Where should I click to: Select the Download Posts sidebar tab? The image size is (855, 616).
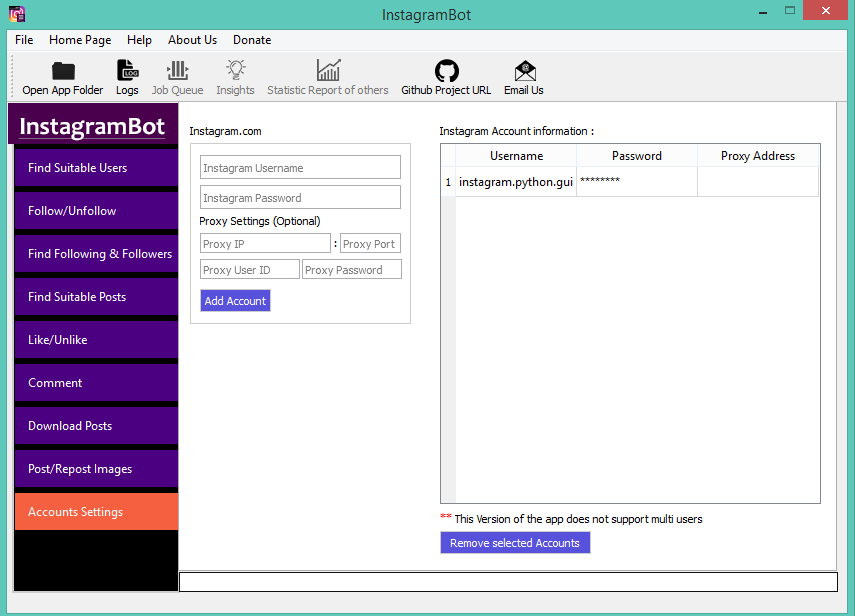click(96, 426)
